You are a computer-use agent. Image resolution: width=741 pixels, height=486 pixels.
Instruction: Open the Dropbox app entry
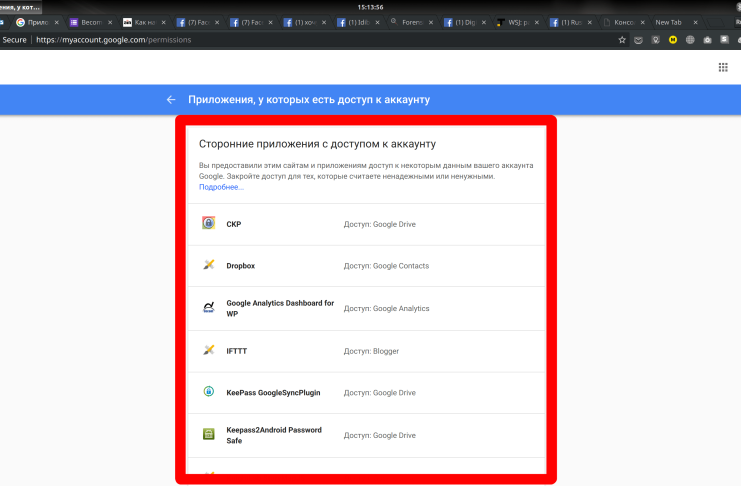coord(366,266)
